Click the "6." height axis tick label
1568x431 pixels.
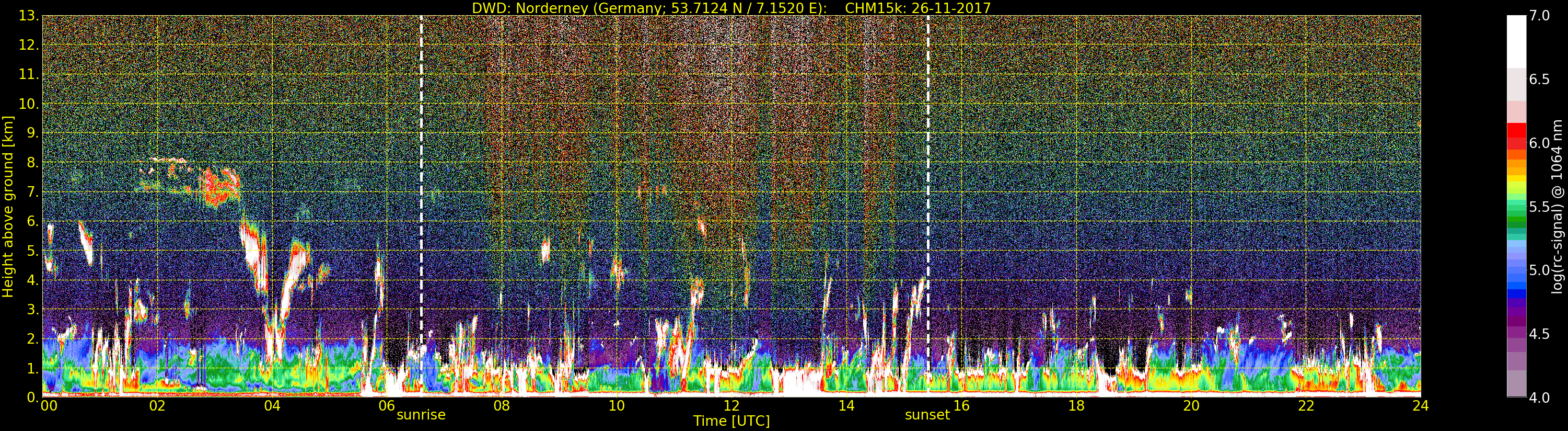click(32, 221)
